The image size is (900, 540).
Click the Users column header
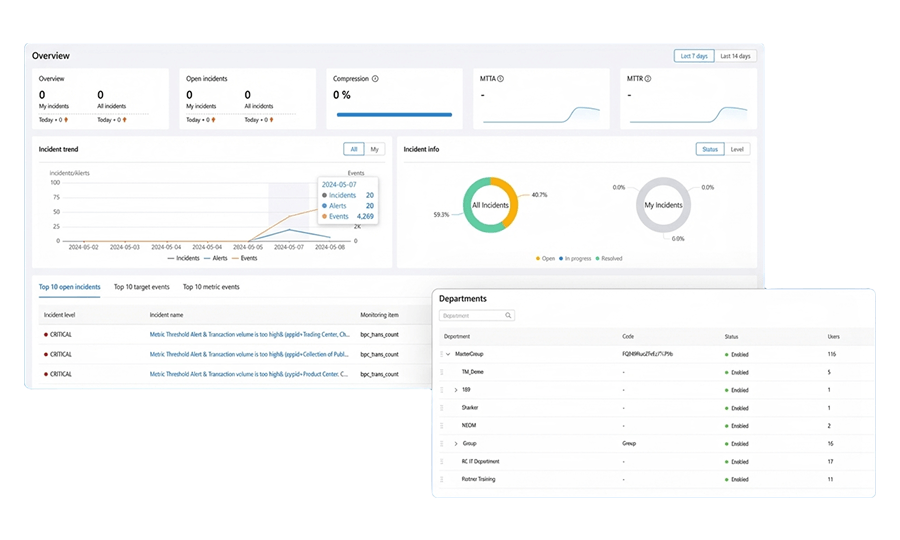pos(833,337)
